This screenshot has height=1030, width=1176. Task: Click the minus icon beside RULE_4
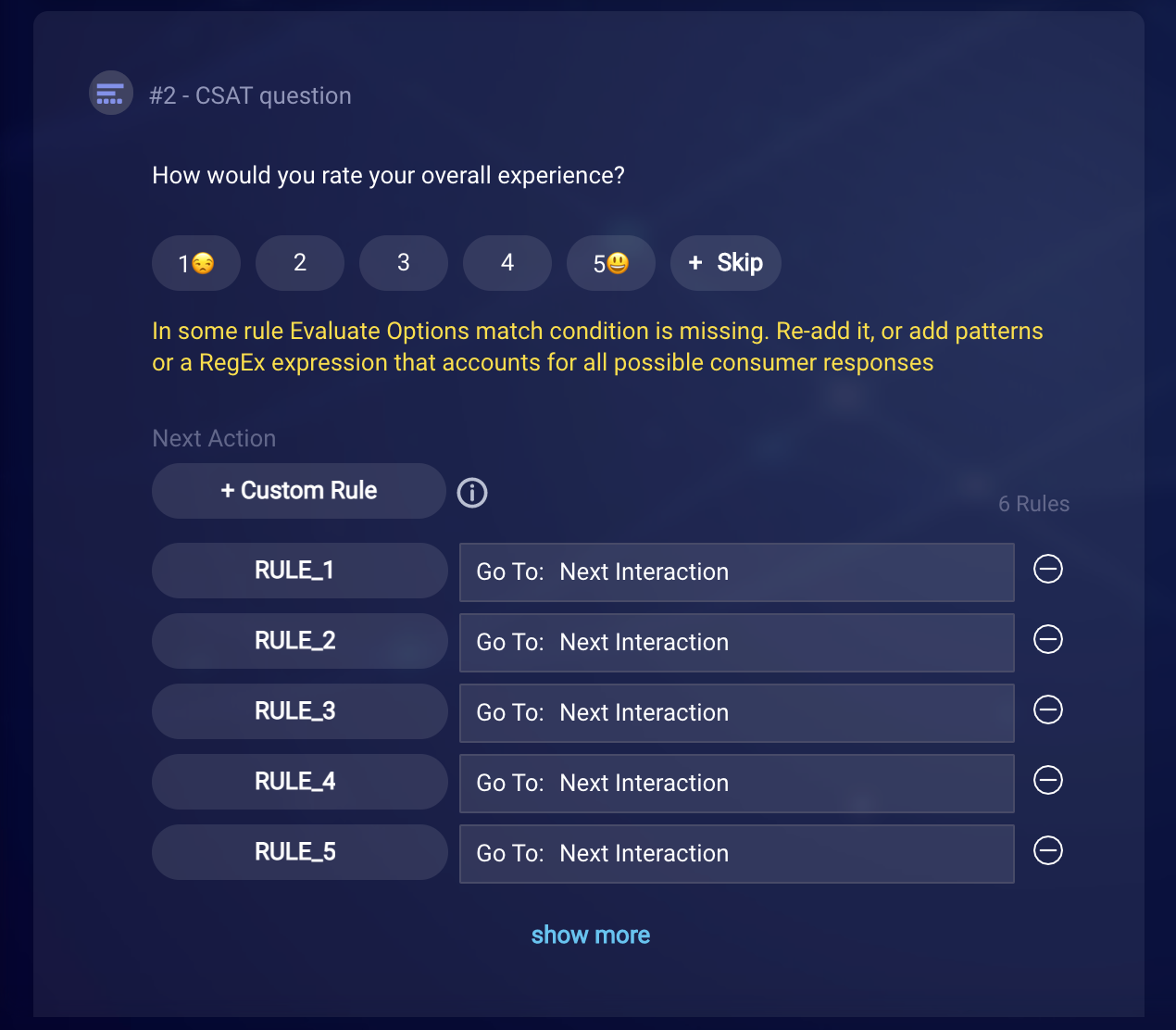1048,780
